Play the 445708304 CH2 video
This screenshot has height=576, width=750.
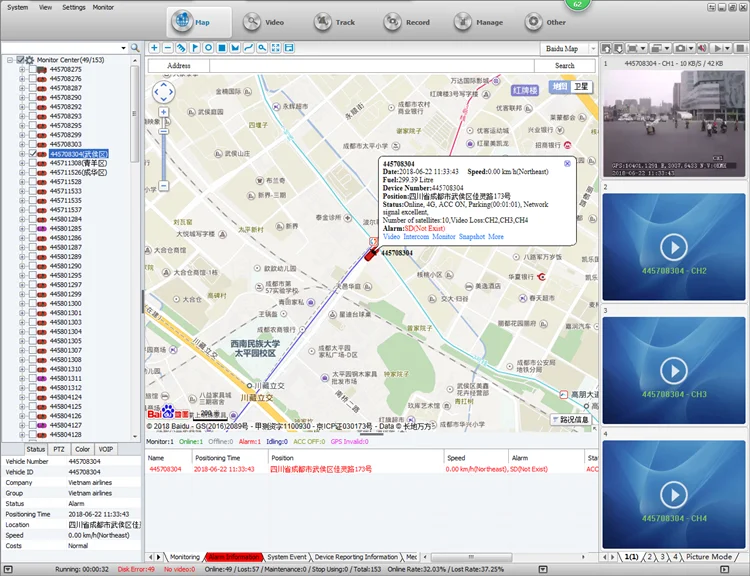click(x=673, y=247)
